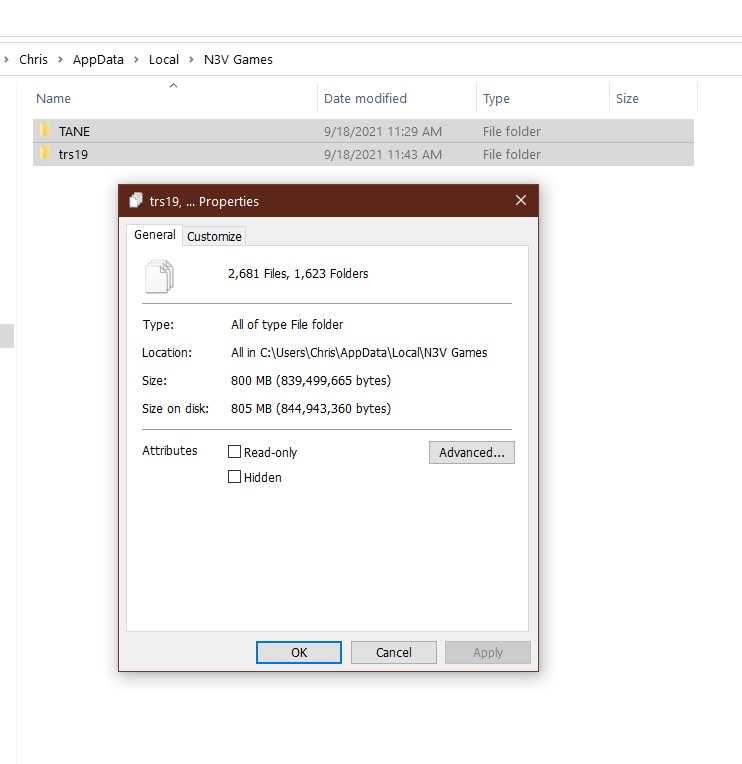Click the File folder type of TANE row
This screenshot has width=742, height=764.
pyautogui.click(x=512, y=132)
